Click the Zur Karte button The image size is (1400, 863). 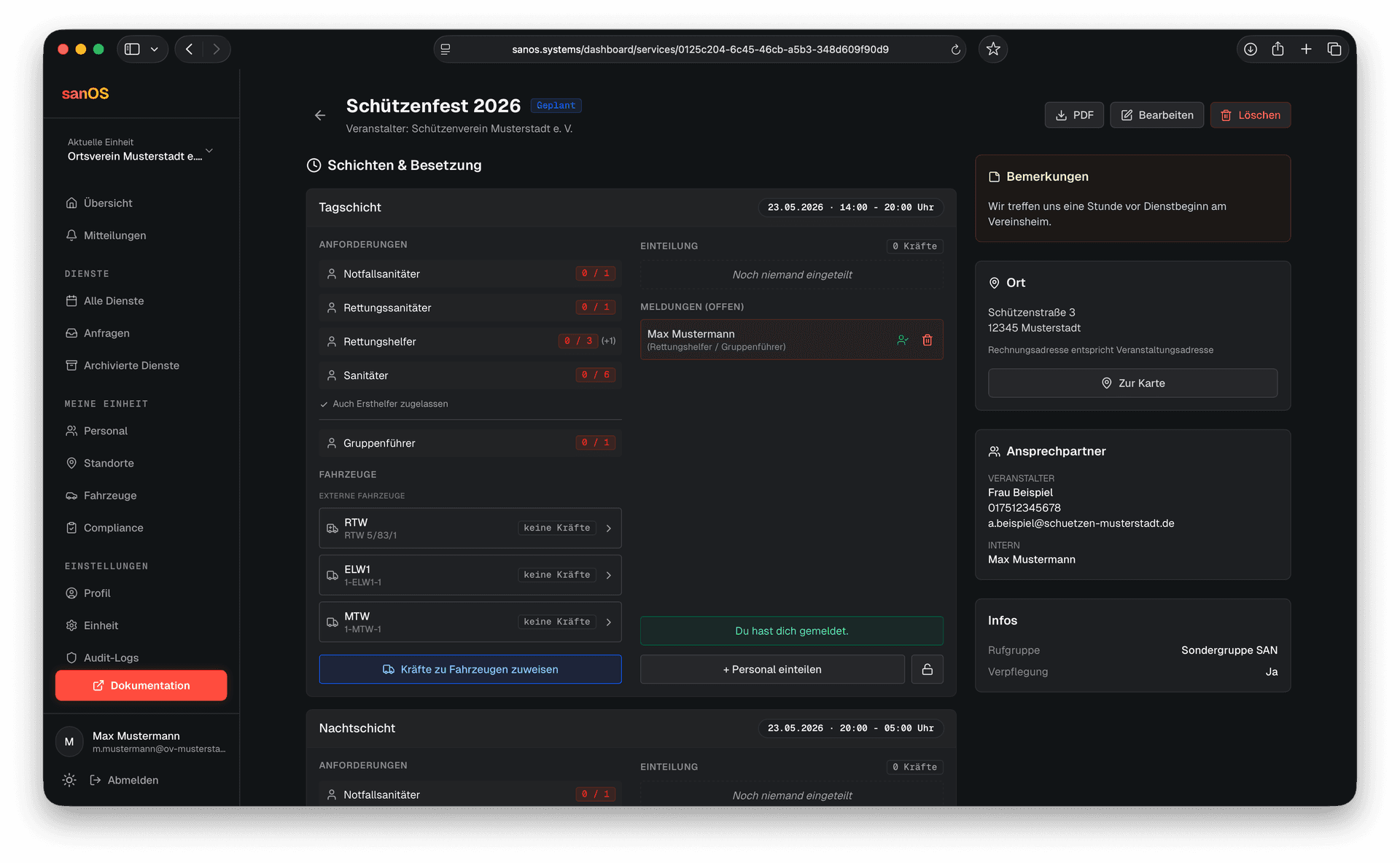pyautogui.click(x=1132, y=383)
